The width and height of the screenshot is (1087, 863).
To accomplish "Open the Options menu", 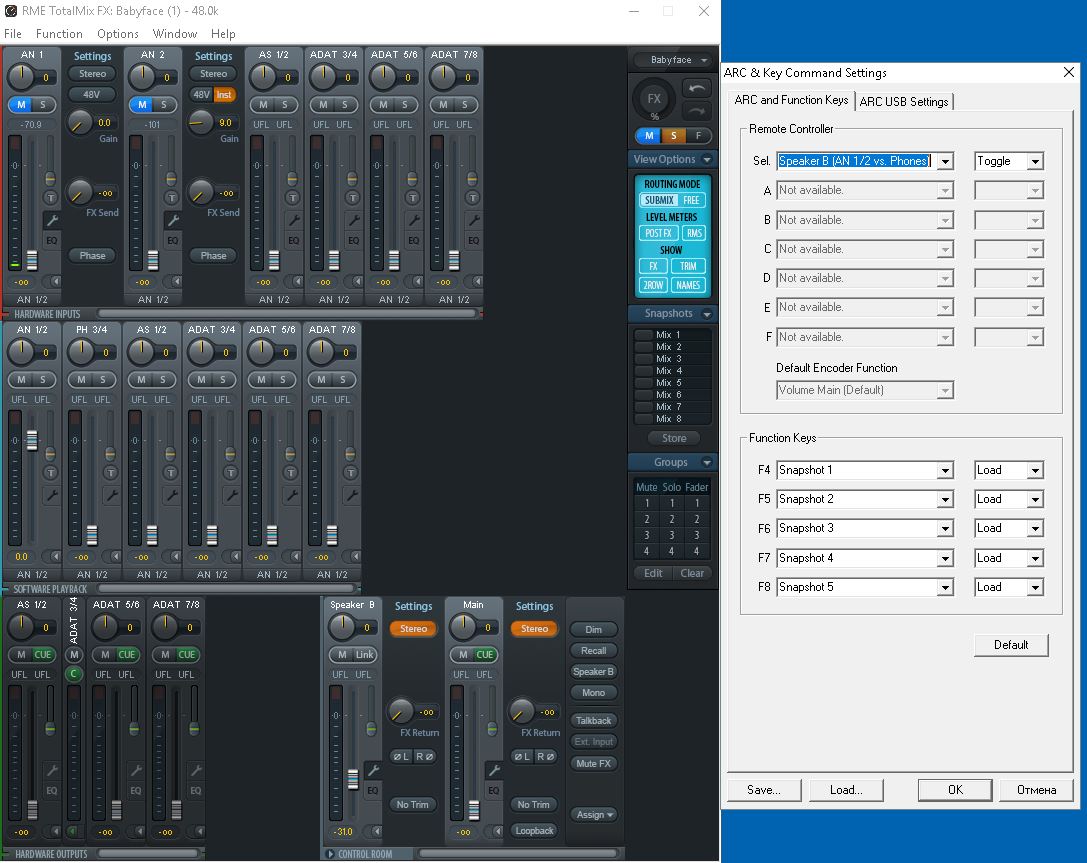I will pos(118,34).
